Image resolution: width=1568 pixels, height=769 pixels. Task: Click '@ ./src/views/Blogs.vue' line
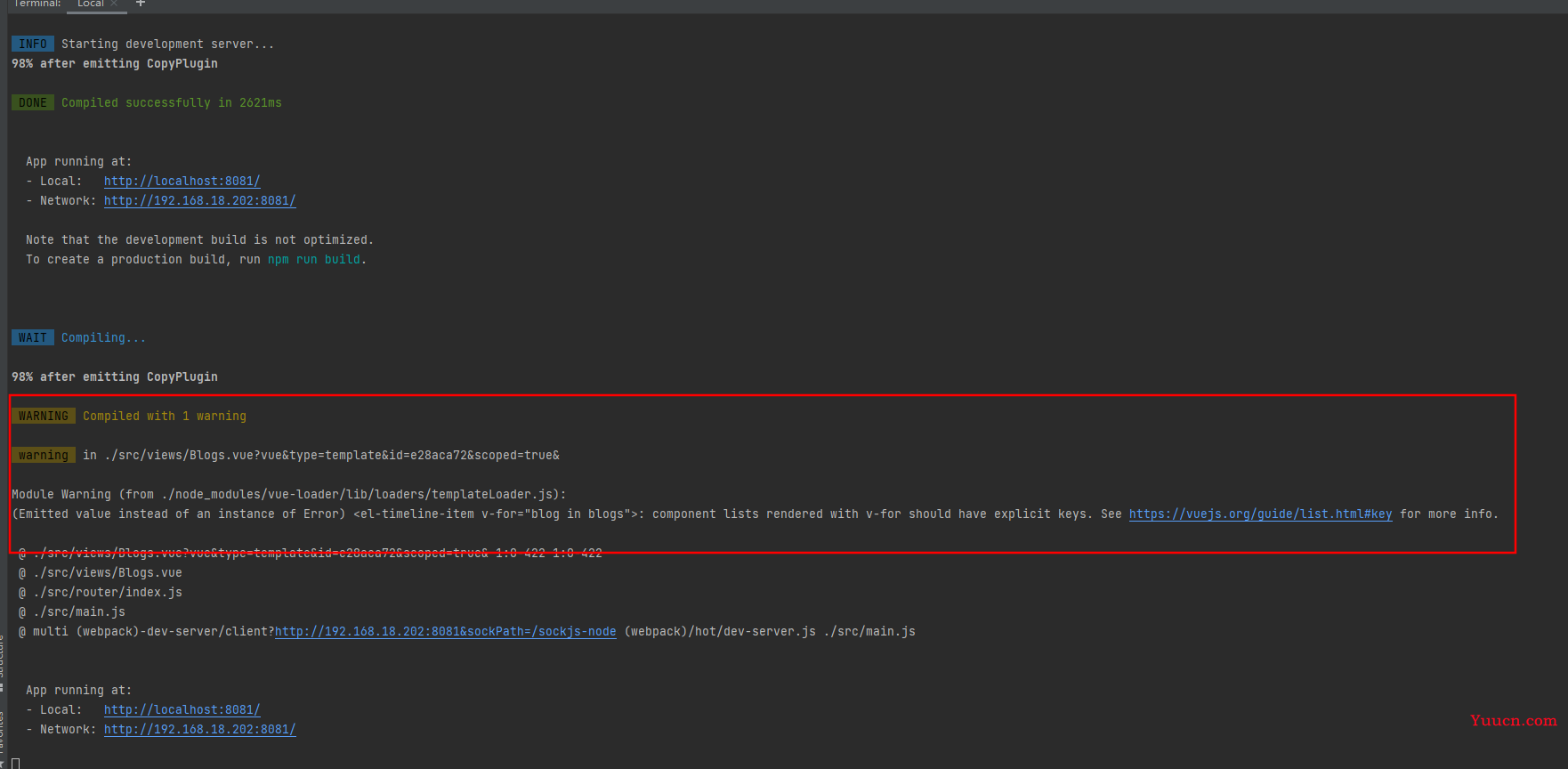click(x=100, y=572)
